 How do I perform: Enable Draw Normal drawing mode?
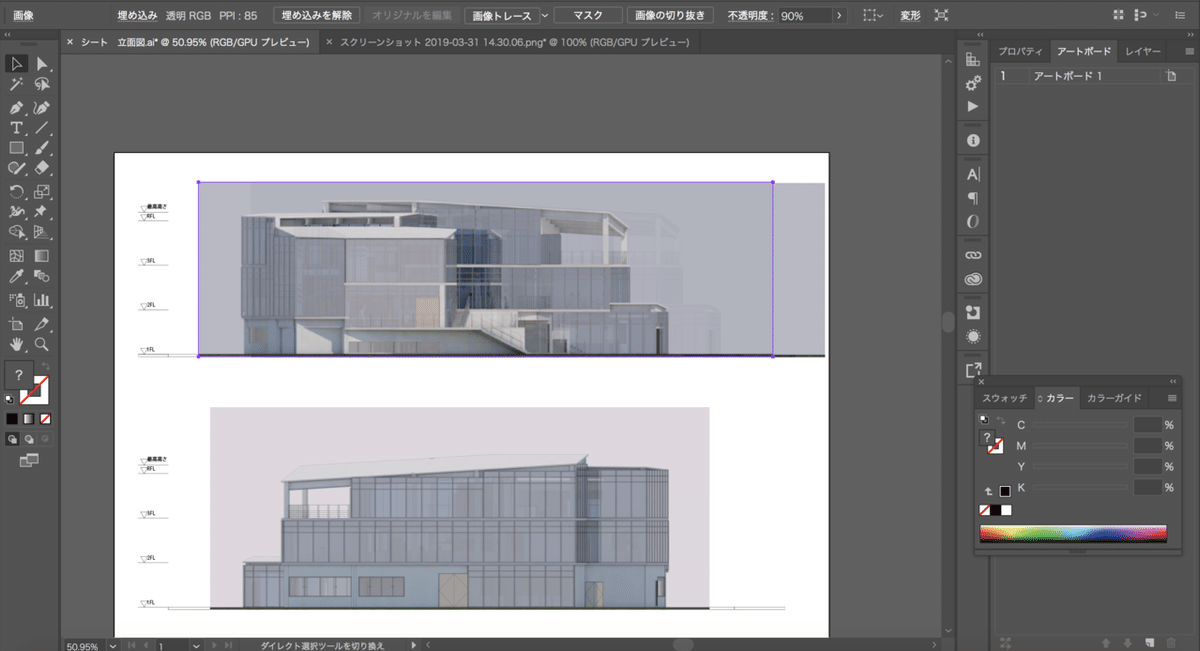(12, 438)
